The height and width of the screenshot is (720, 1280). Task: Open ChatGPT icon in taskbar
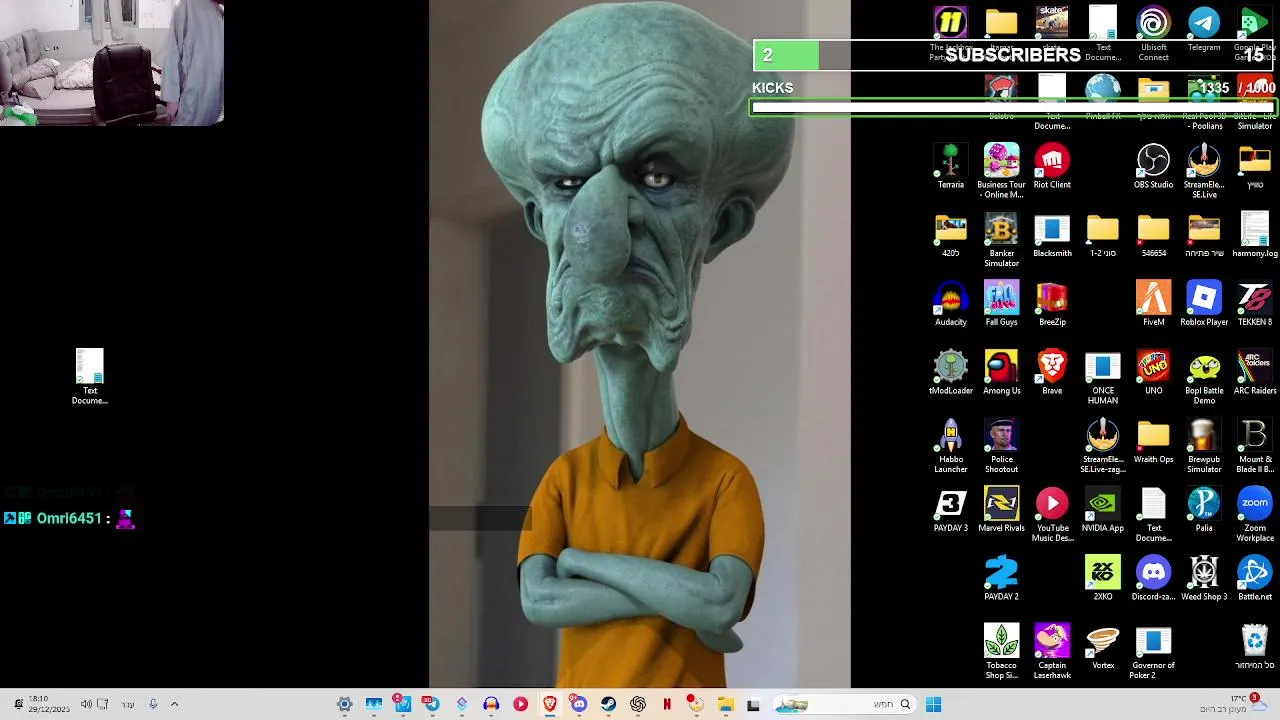click(x=638, y=704)
